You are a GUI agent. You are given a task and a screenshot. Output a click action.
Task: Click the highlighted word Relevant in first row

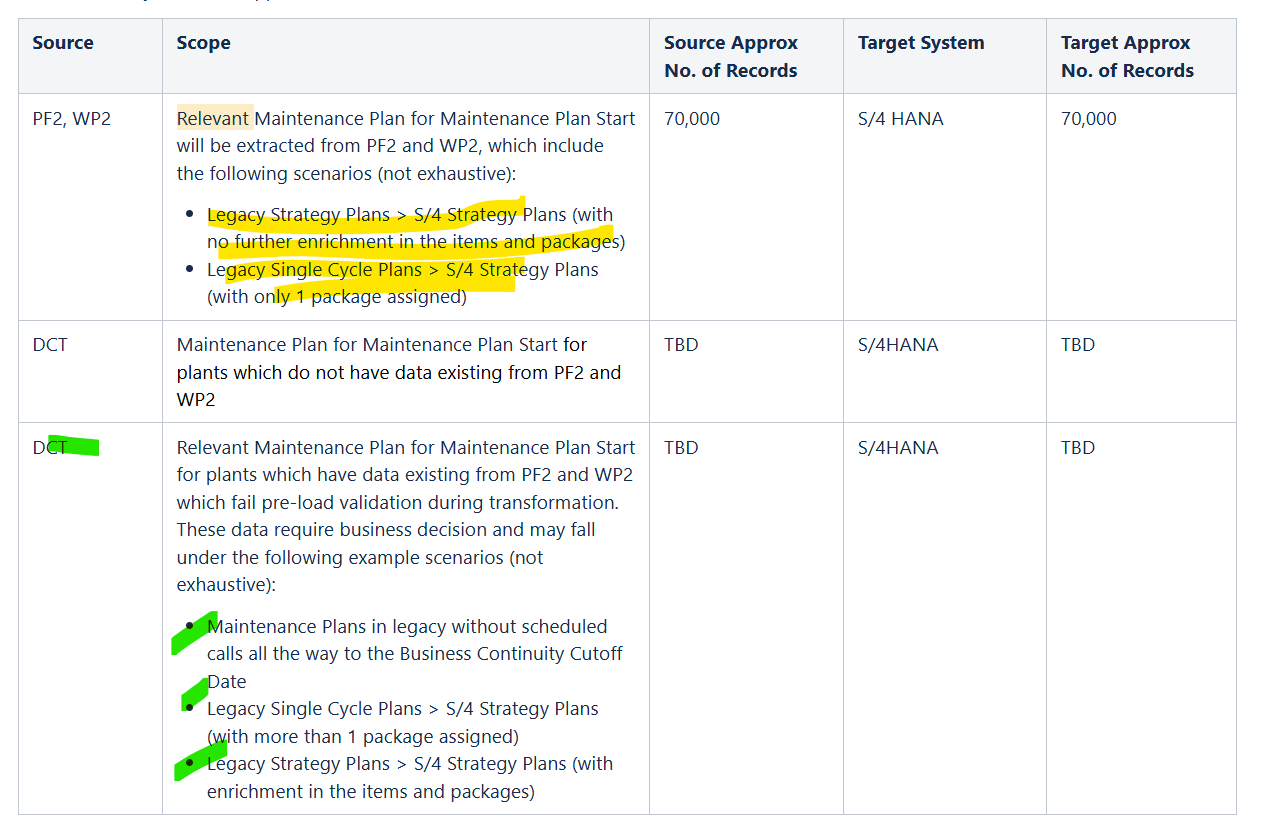(214, 119)
